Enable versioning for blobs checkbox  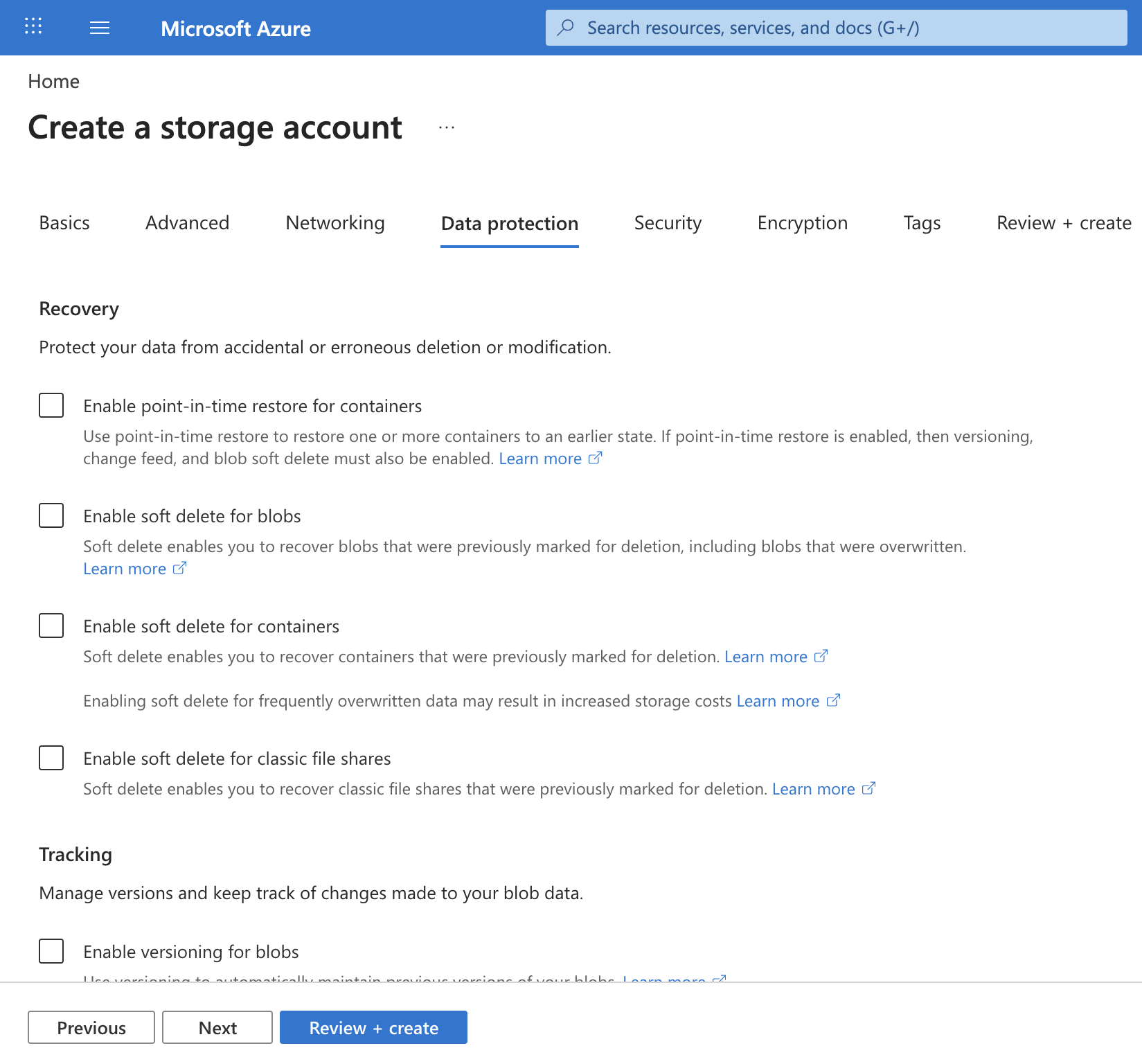(x=51, y=951)
